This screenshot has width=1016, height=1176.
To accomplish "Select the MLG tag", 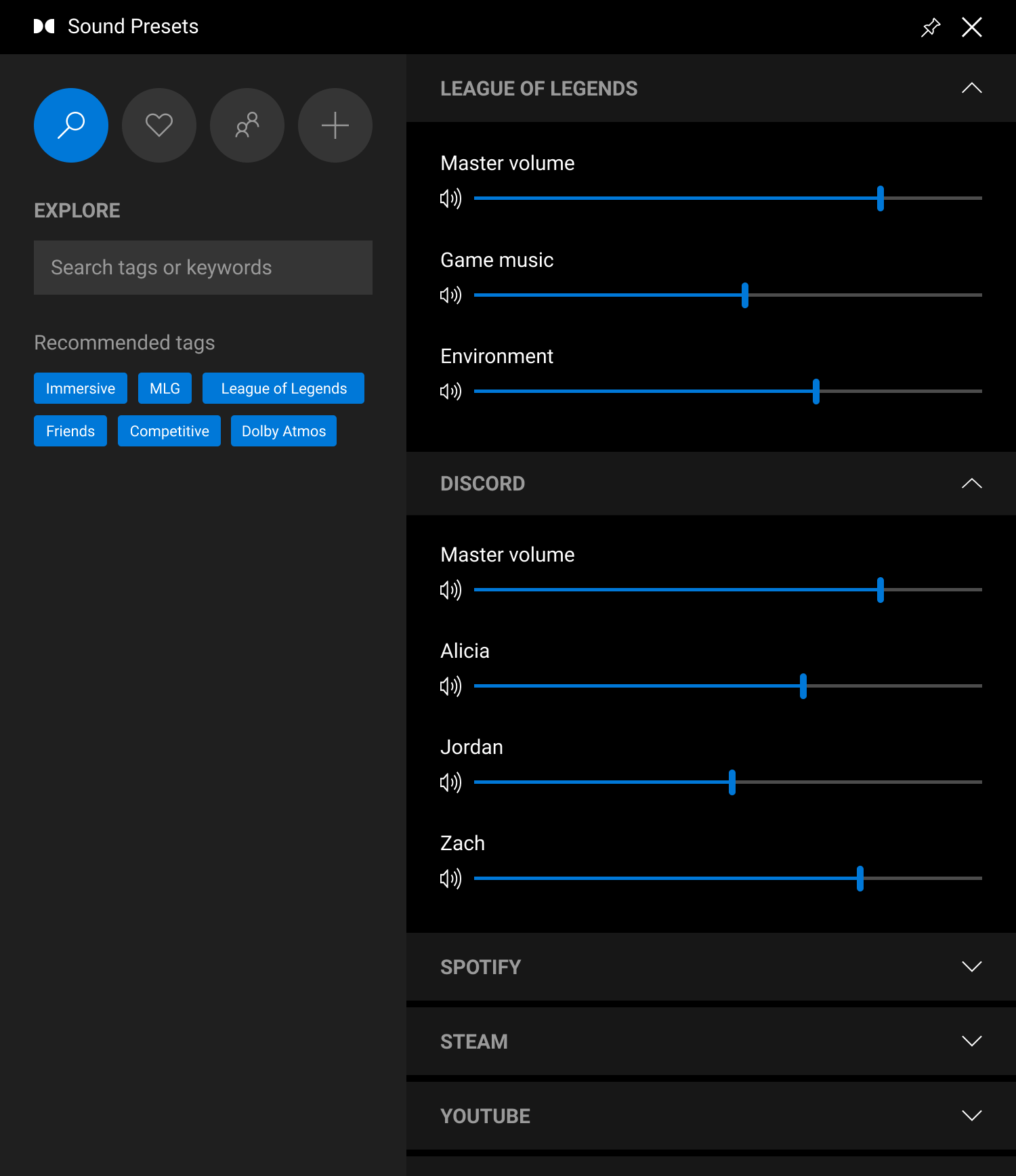I will [165, 388].
